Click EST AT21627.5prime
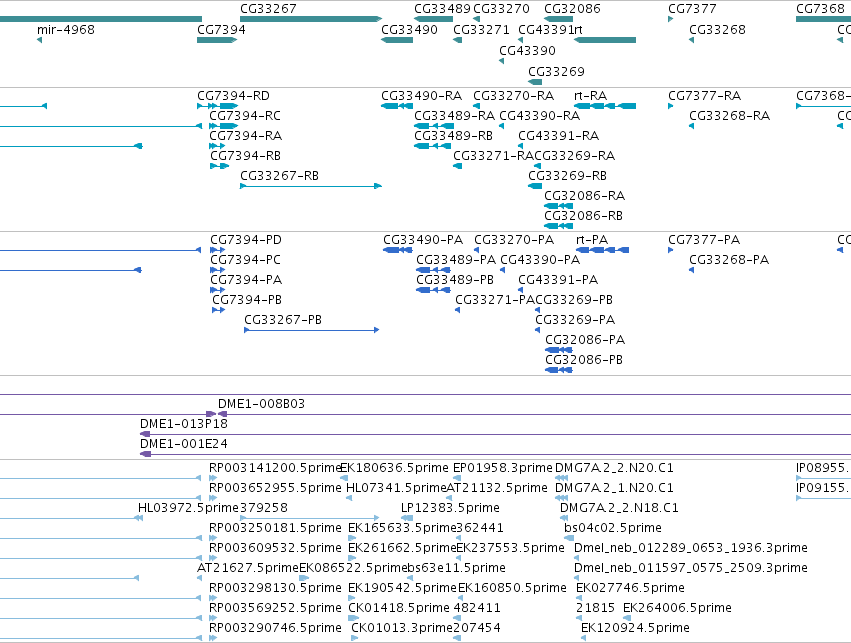This screenshot has height=643, width=851. tap(248, 568)
